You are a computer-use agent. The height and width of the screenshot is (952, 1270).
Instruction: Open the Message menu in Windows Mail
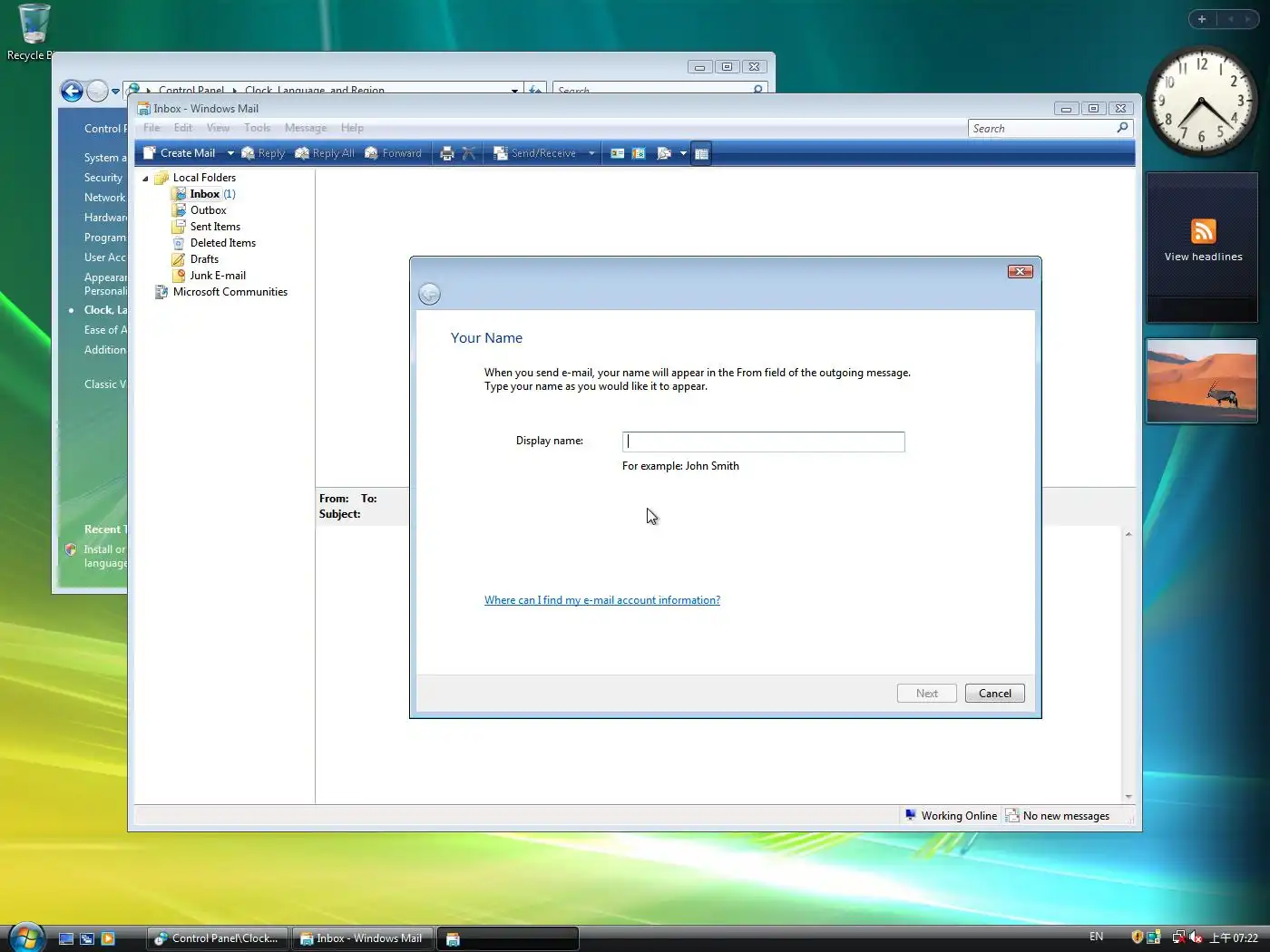point(306,128)
